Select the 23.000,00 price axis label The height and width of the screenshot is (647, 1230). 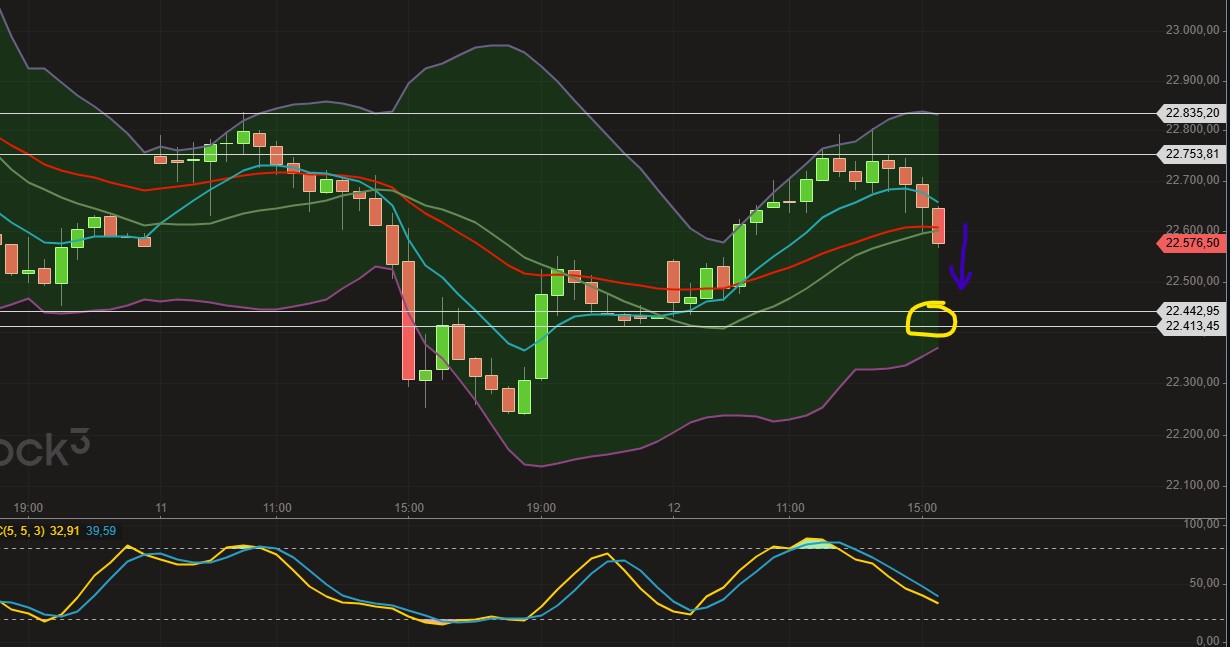[x=1193, y=29]
